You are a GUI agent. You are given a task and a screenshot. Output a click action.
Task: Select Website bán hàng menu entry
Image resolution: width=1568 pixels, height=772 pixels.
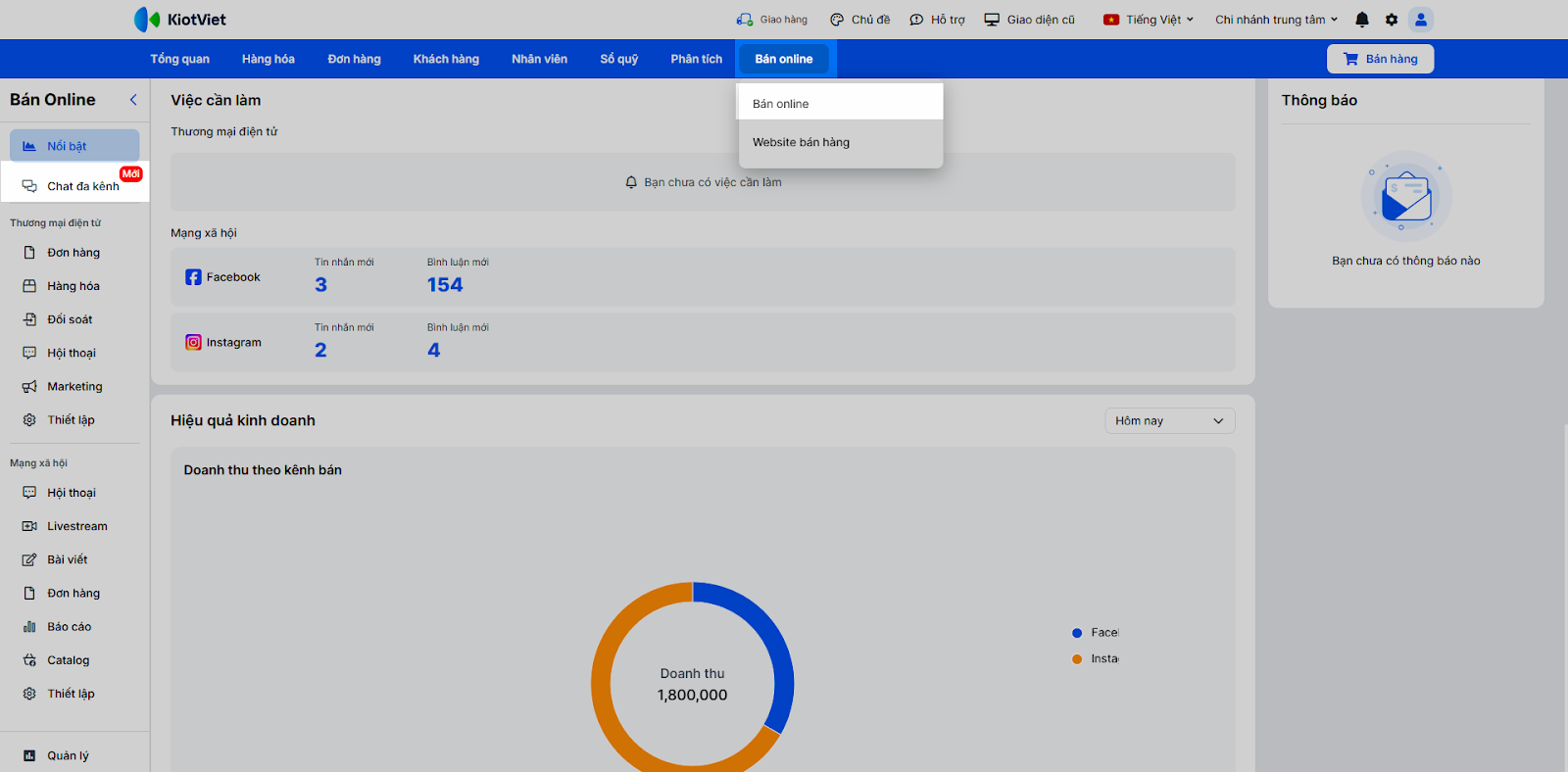[x=840, y=142]
